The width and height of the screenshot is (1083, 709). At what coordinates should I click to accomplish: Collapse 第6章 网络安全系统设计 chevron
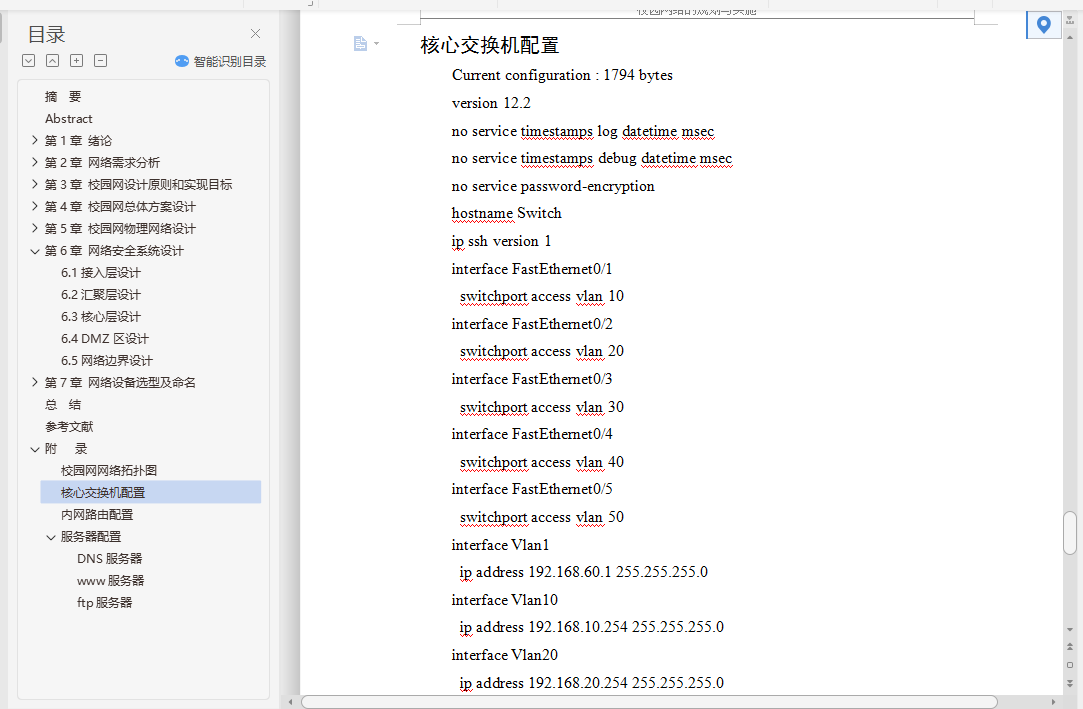35,251
